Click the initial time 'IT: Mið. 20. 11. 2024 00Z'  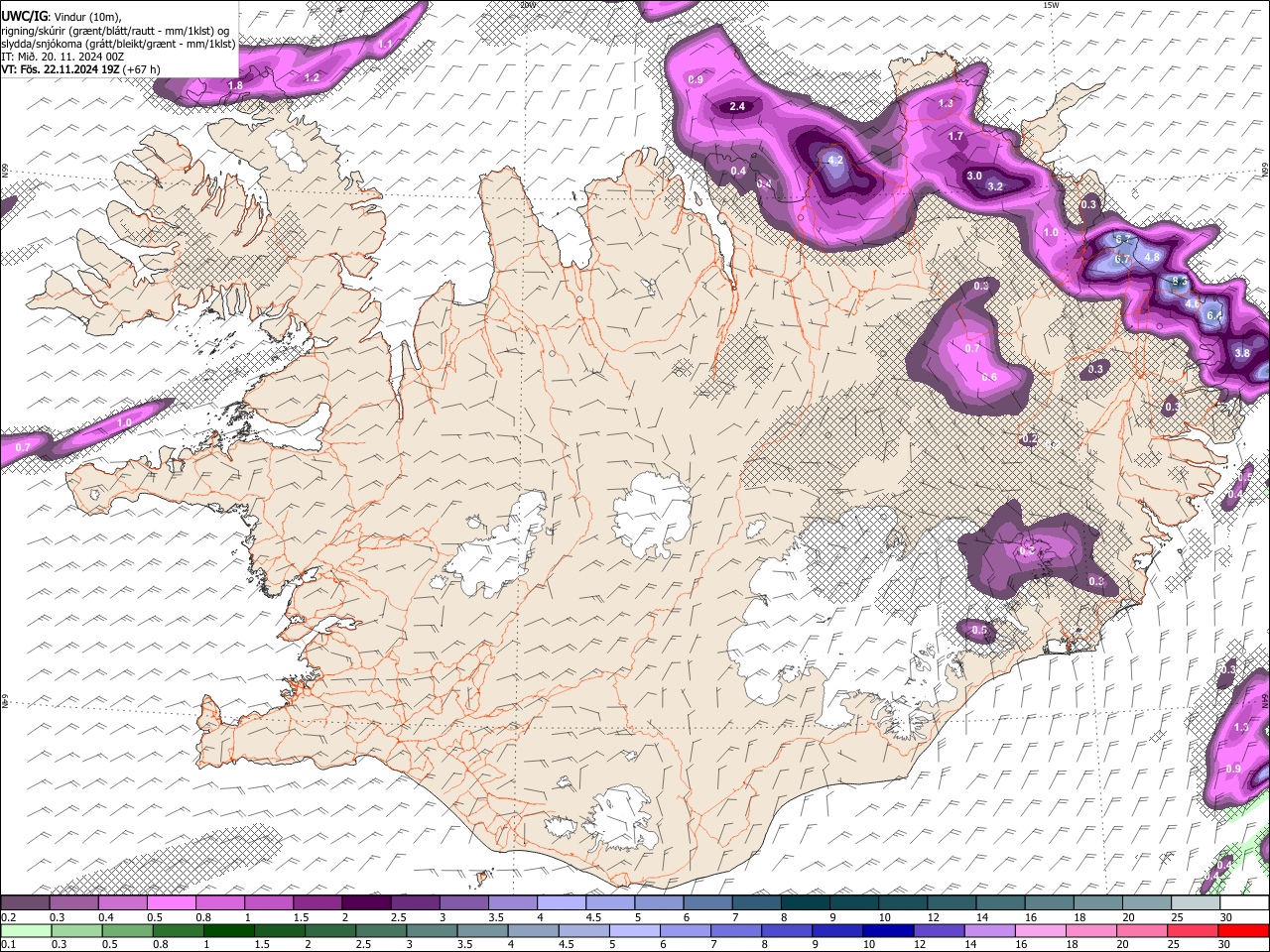(x=63, y=57)
